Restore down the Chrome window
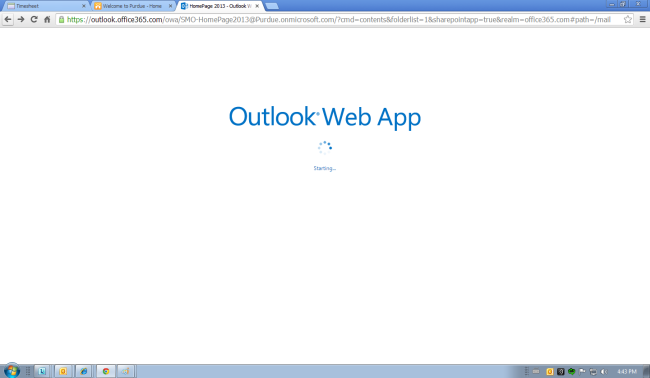This screenshot has width=650, height=378. 623,4
